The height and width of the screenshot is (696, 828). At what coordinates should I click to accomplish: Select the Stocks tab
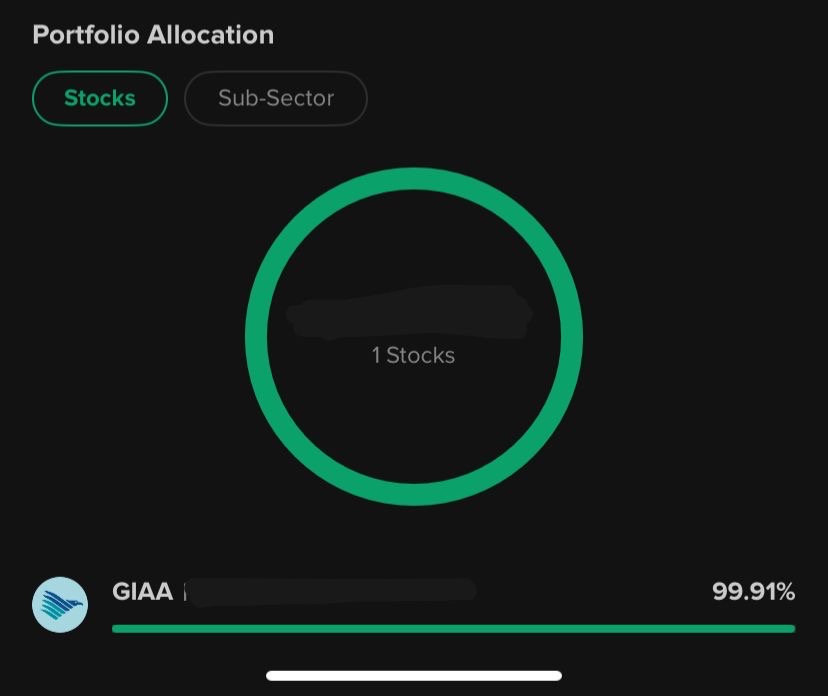pos(99,98)
